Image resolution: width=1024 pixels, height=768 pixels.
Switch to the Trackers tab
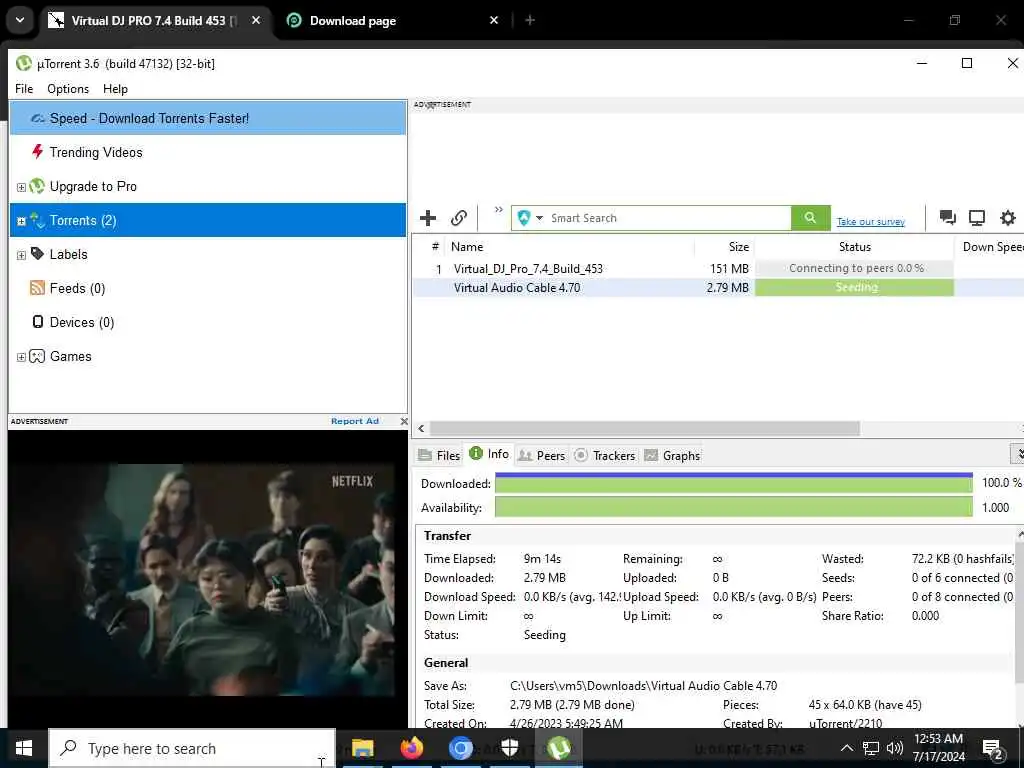pyautogui.click(x=605, y=455)
